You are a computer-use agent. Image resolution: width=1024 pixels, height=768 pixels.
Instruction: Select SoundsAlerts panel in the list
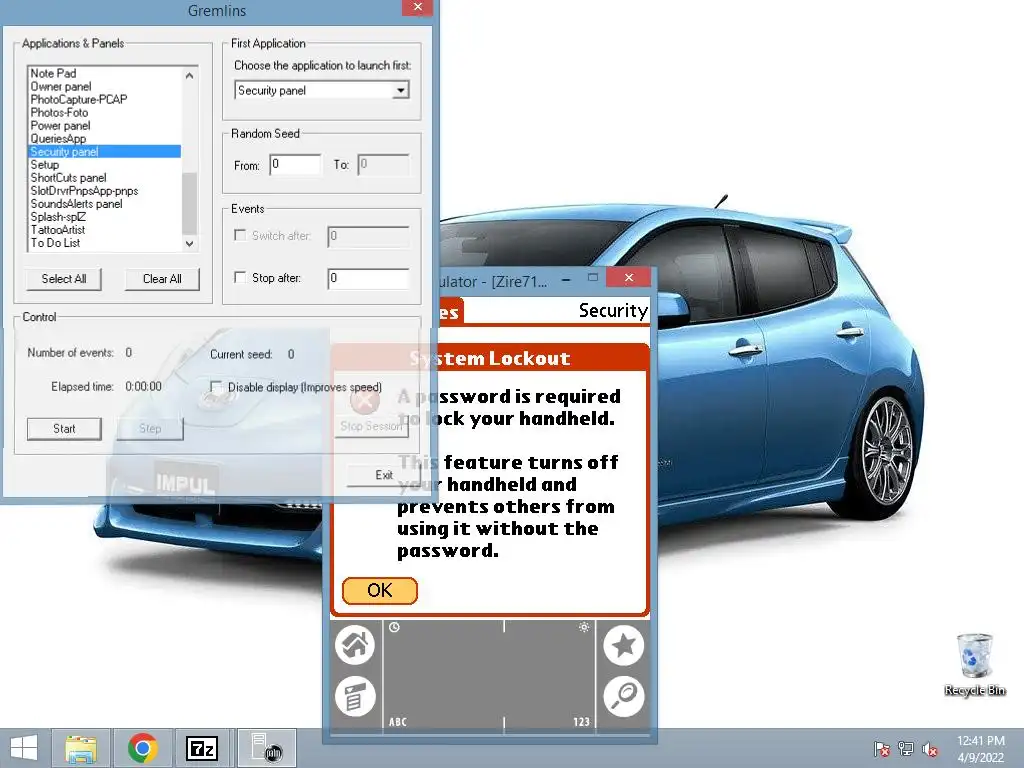[x=104, y=204]
